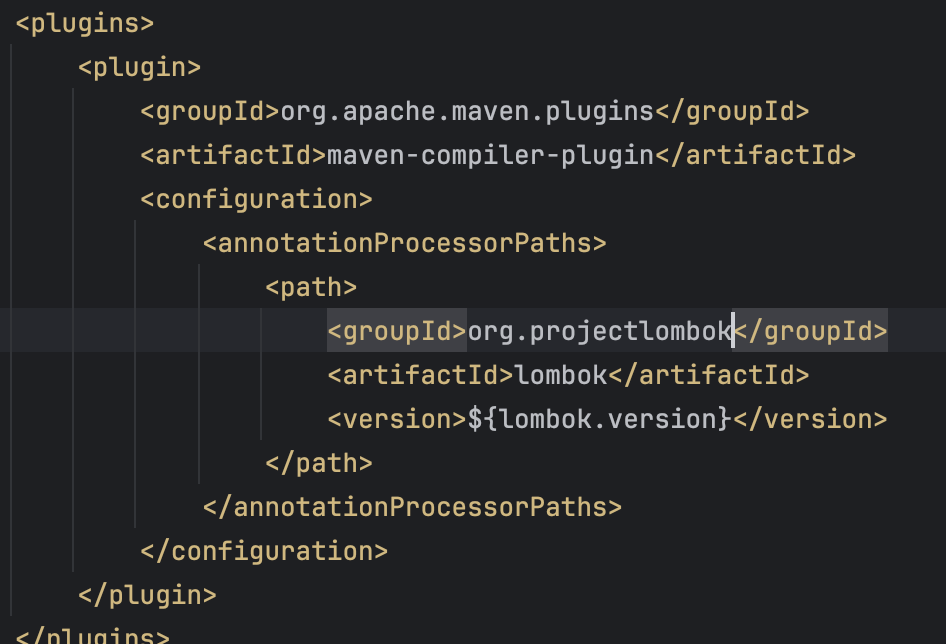This screenshot has height=644, width=946.
Task: Click the highlighted closing groupId tag
Action: click(x=810, y=331)
